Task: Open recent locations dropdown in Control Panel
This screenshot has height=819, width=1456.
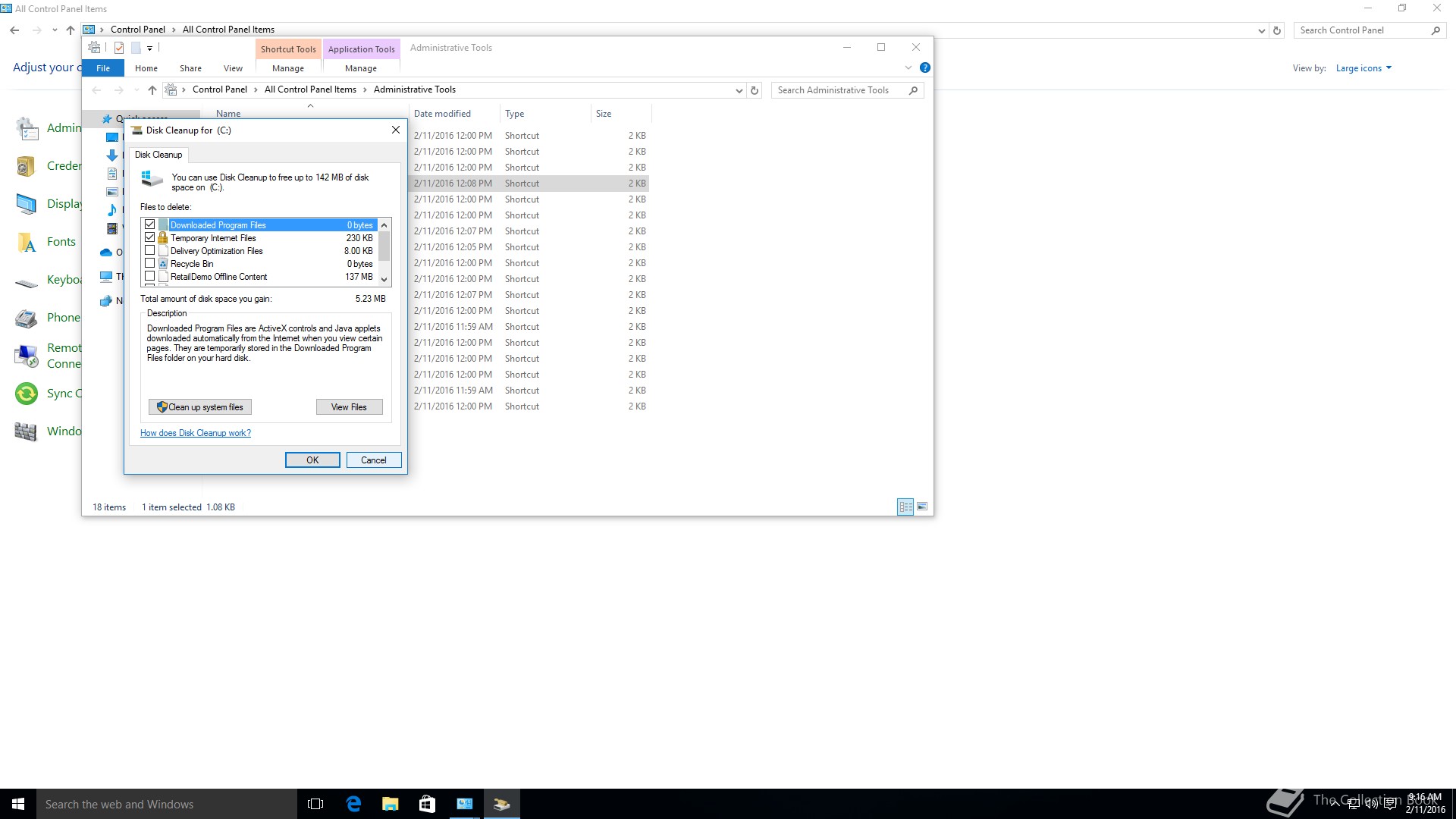Action: tap(55, 30)
